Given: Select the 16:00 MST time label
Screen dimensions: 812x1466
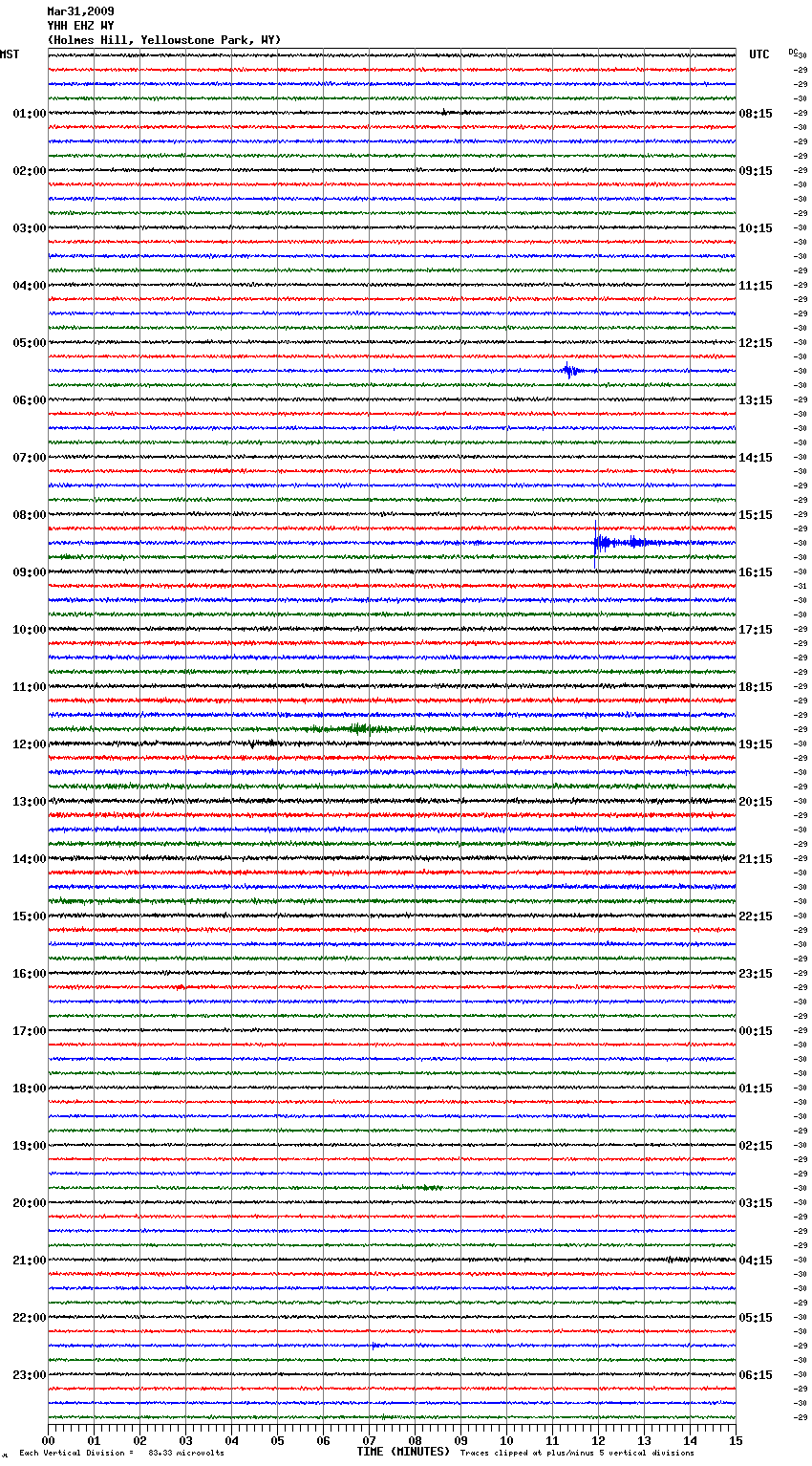Looking at the screenshot, I should point(30,974).
